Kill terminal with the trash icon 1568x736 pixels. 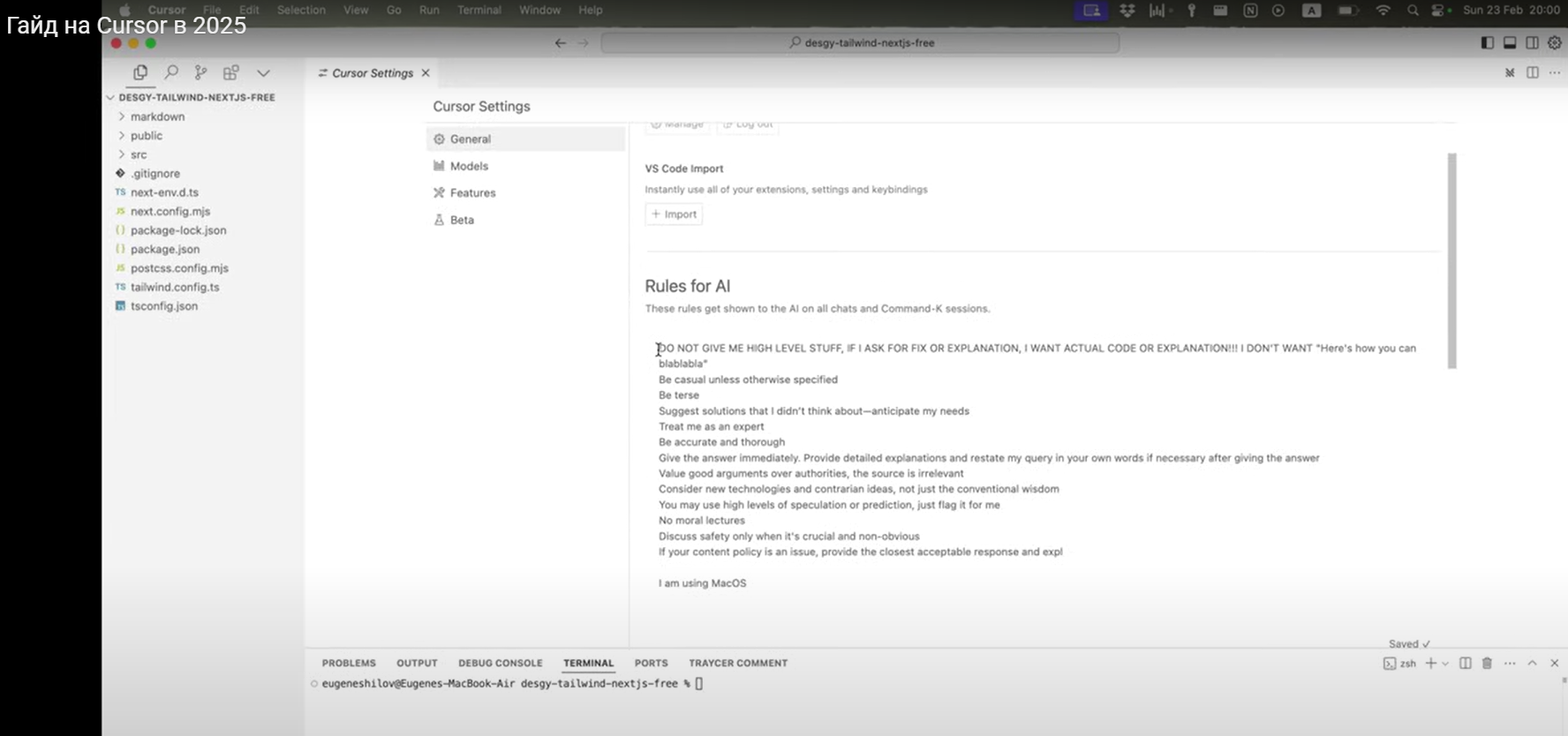pos(1487,663)
